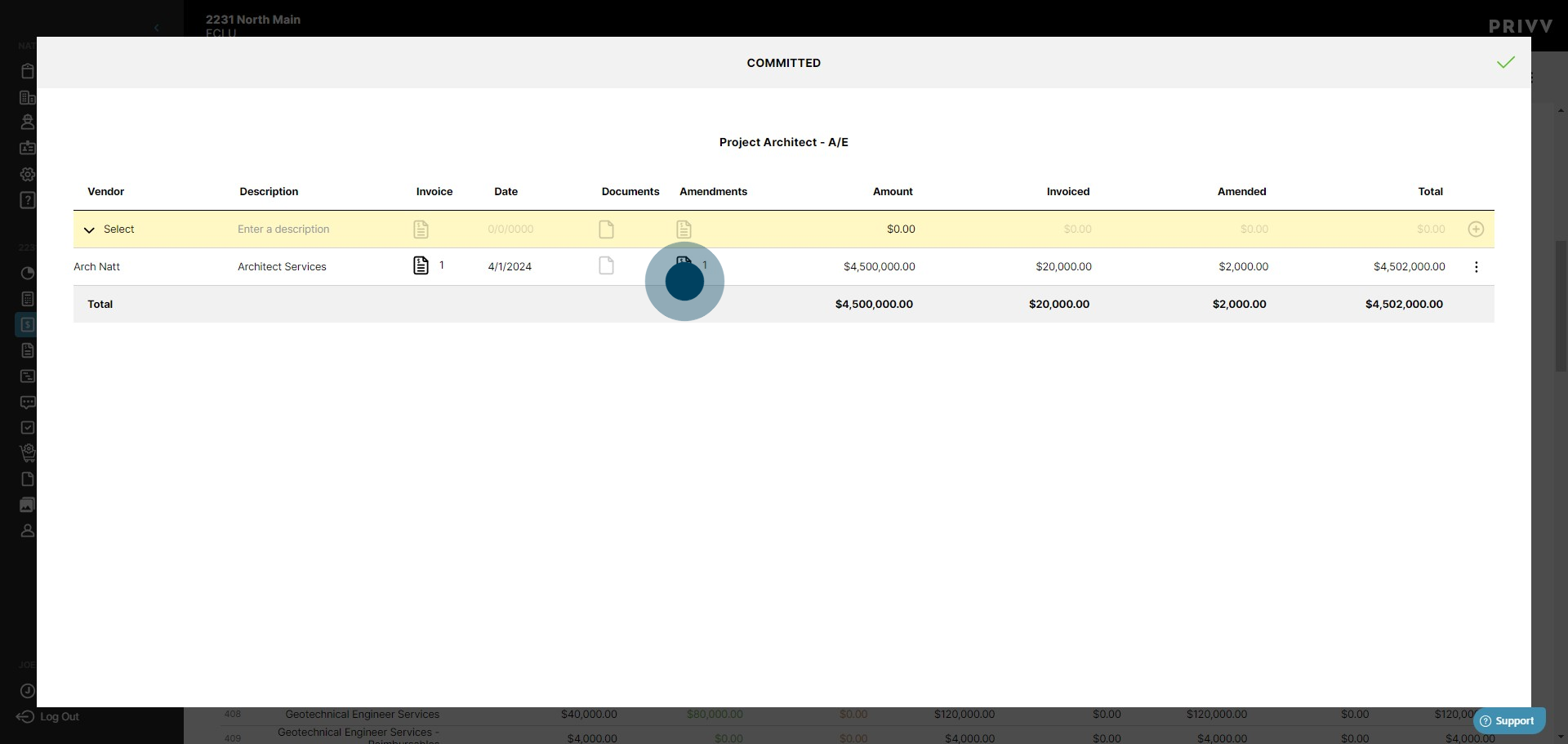This screenshot has height=744, width=1568.
Task: Click amendments icon in new entry row
Action: pos(684,229)
